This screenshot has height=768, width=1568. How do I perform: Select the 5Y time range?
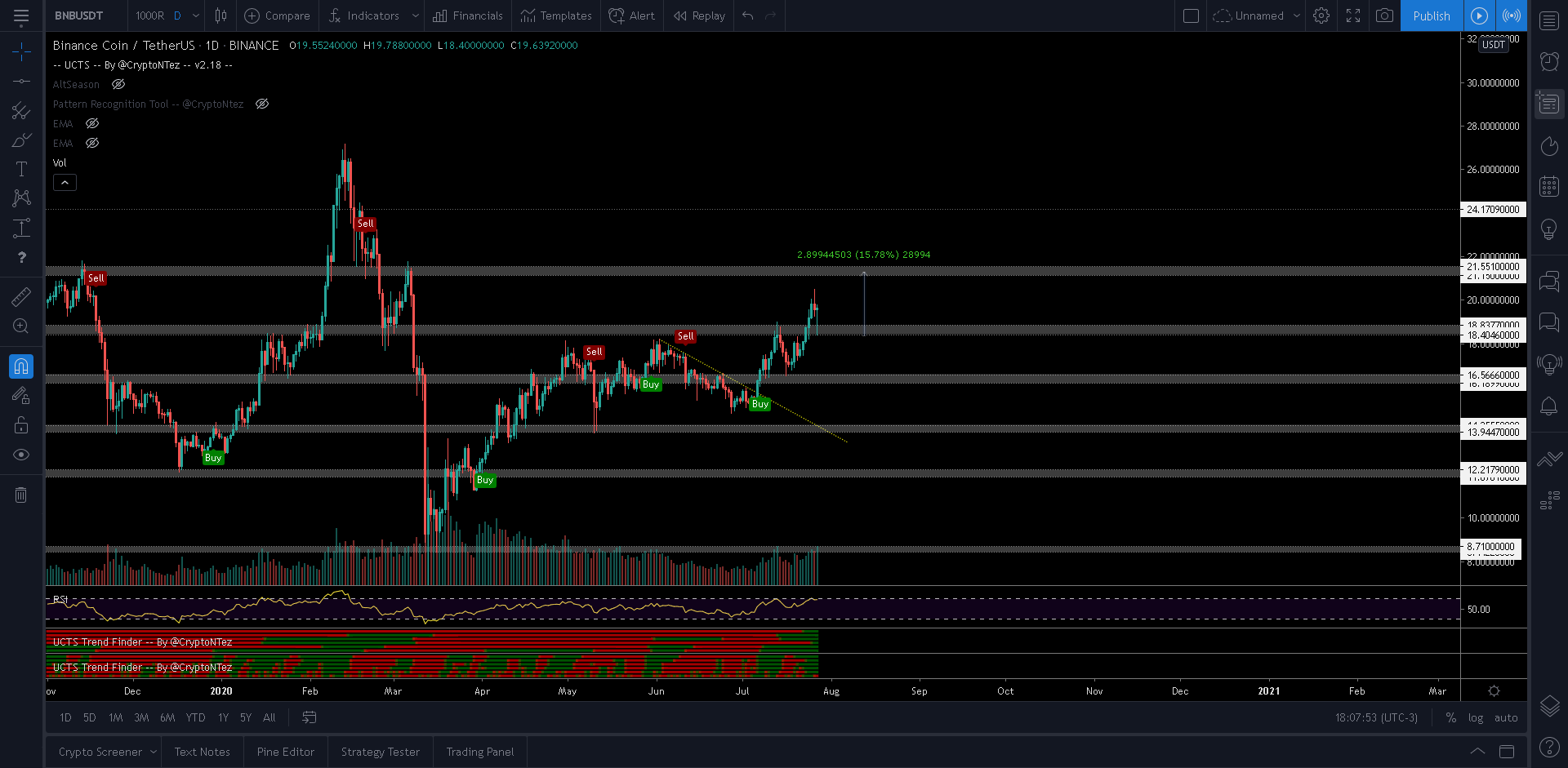click(x=246, y=717)
